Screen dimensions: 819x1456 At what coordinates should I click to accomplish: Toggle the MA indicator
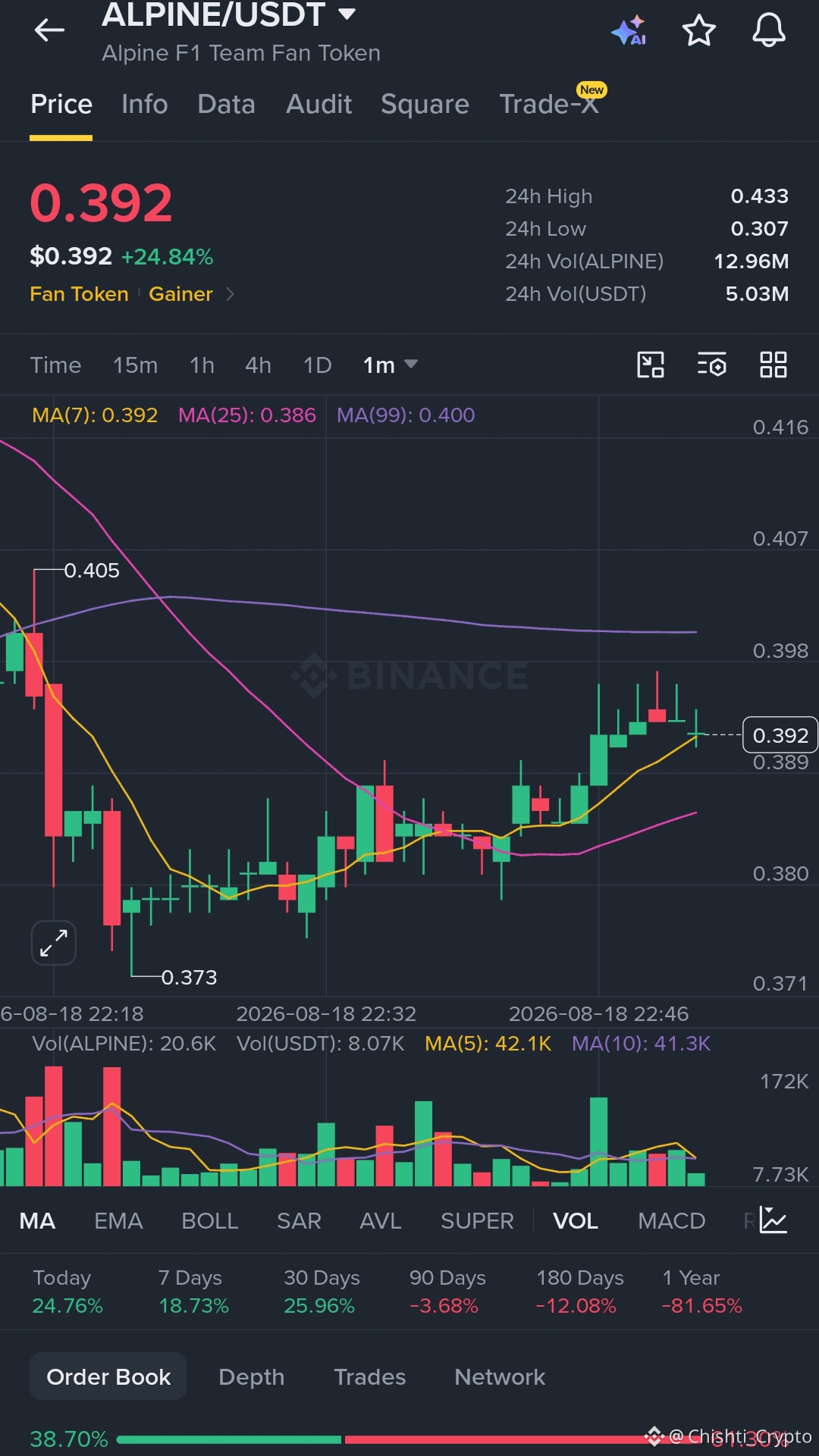pyautogui.click(x=37, y=1220)
